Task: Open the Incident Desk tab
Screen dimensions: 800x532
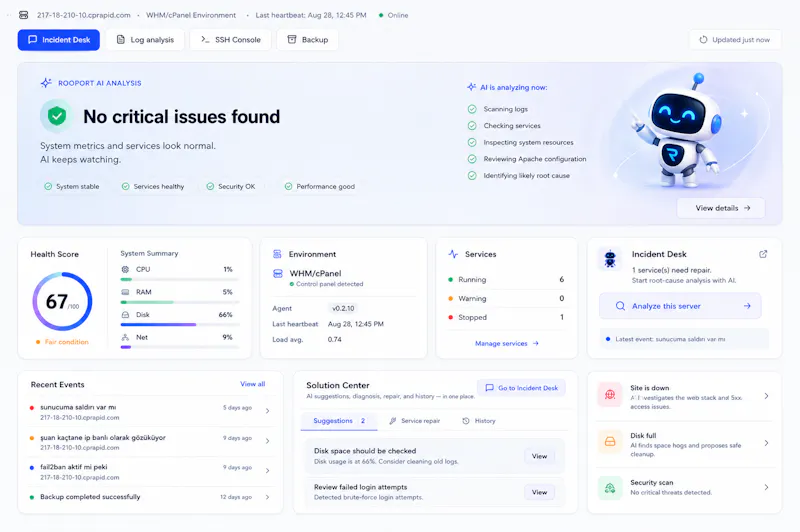Action: 59,40
